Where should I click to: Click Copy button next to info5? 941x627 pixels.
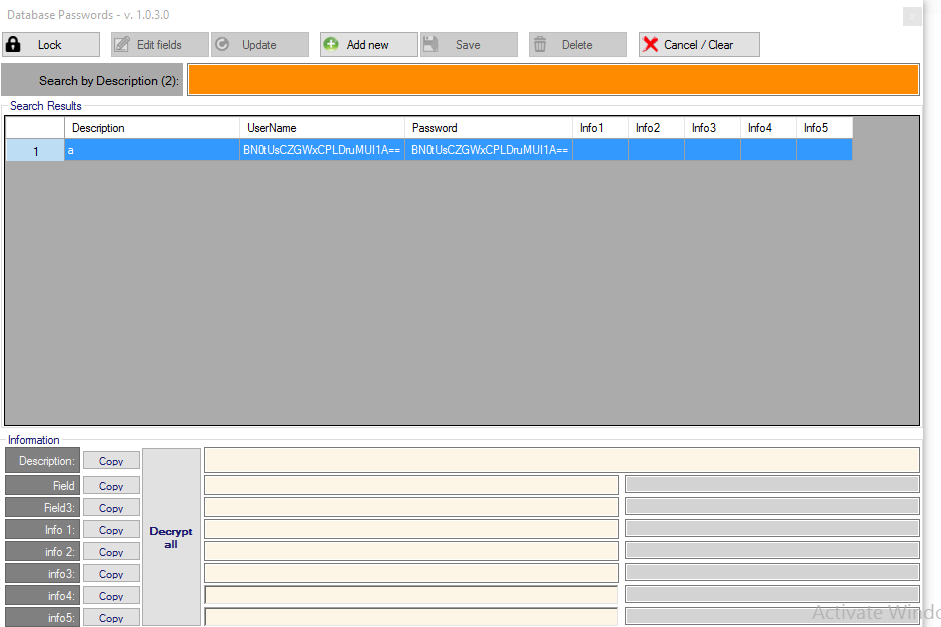[111, 618]
